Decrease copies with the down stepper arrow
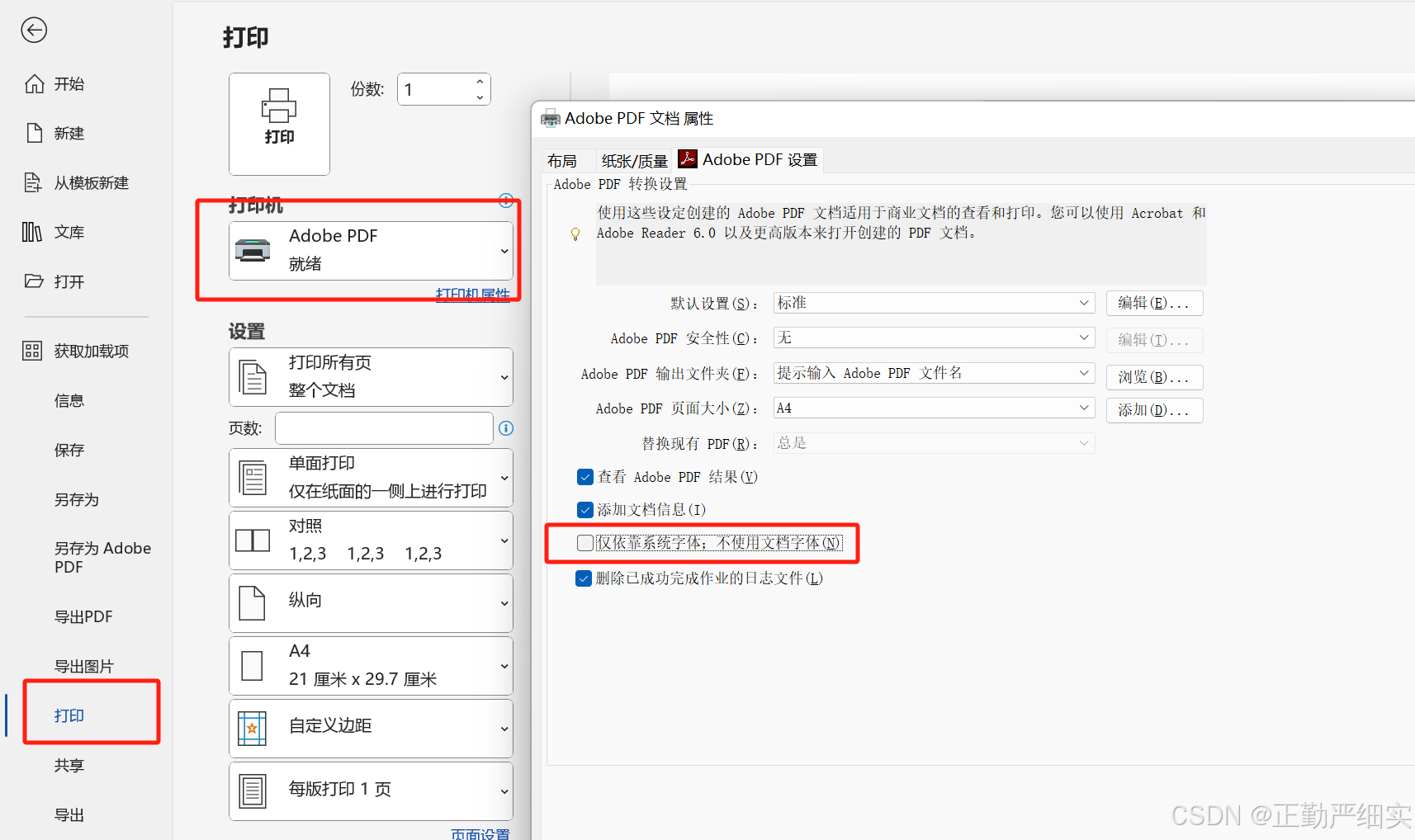The height and width of the screenshot is (840, 1415). click(x=480, y=97)
